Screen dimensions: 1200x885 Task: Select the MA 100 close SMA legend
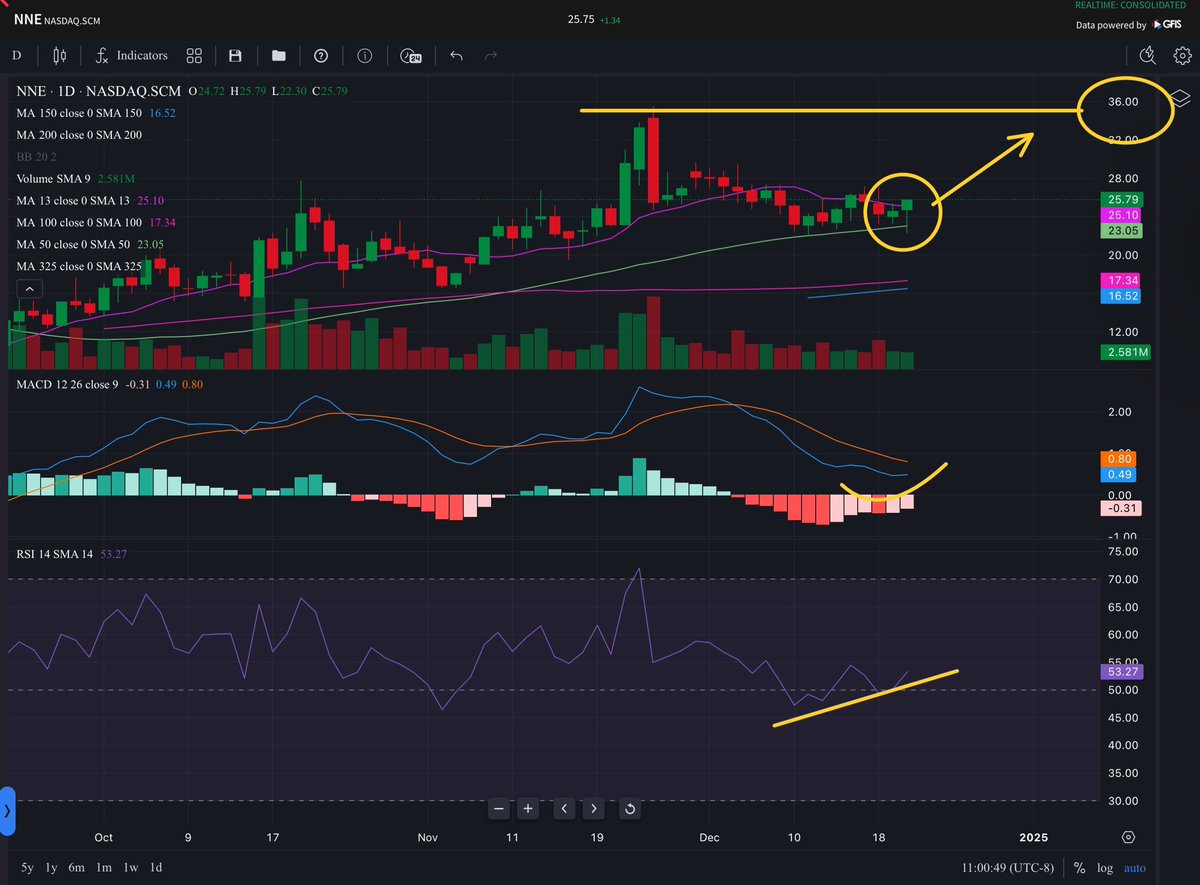(96, 223)
